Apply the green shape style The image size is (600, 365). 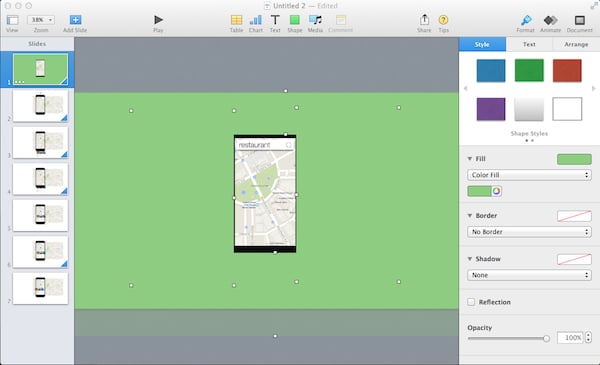click(x=529, y=70)
